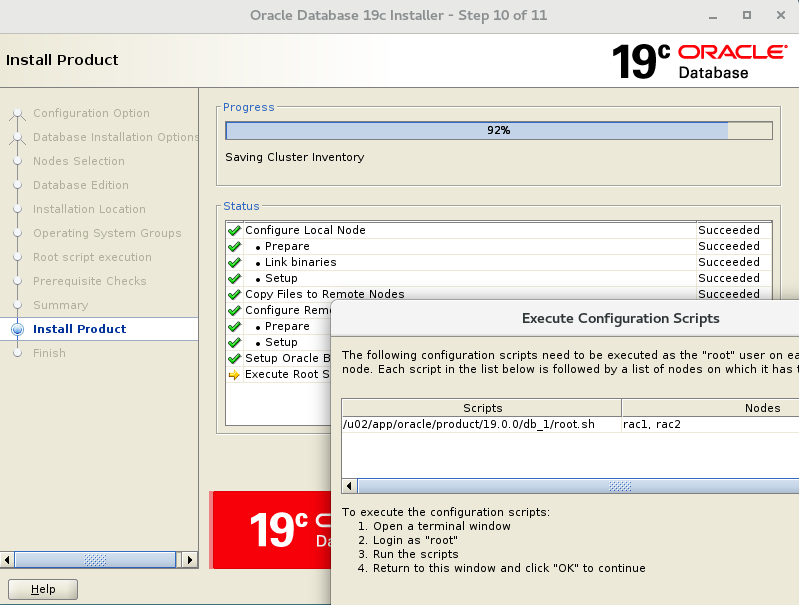
Task: Click the Install Product step bullet icon
Action: pyautogui.click(x=17, y=329)
